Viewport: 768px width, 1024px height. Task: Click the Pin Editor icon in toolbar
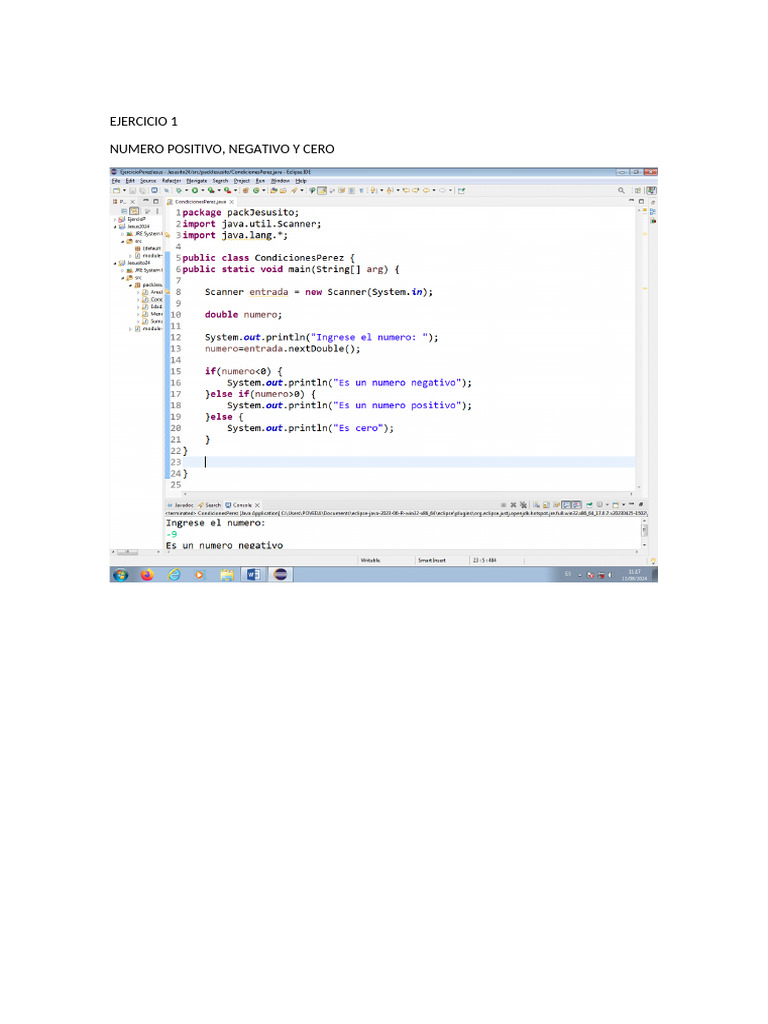pos(461,191)
